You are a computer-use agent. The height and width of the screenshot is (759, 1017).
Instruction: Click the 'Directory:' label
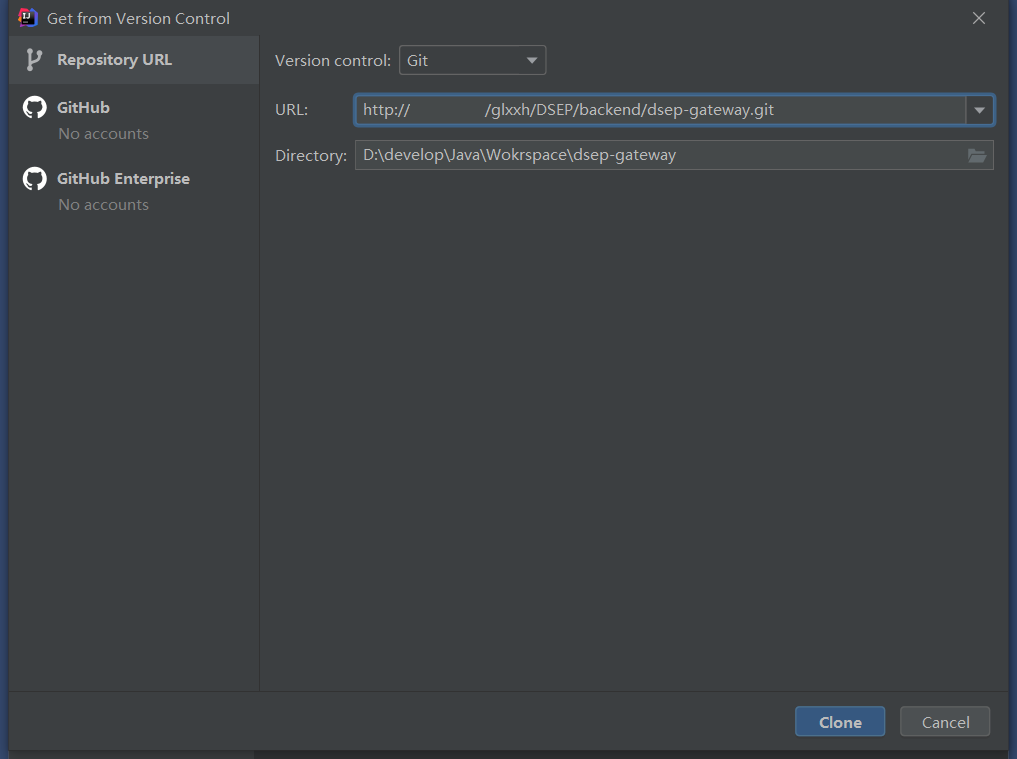pyautogui.click(x=311, y=156)
